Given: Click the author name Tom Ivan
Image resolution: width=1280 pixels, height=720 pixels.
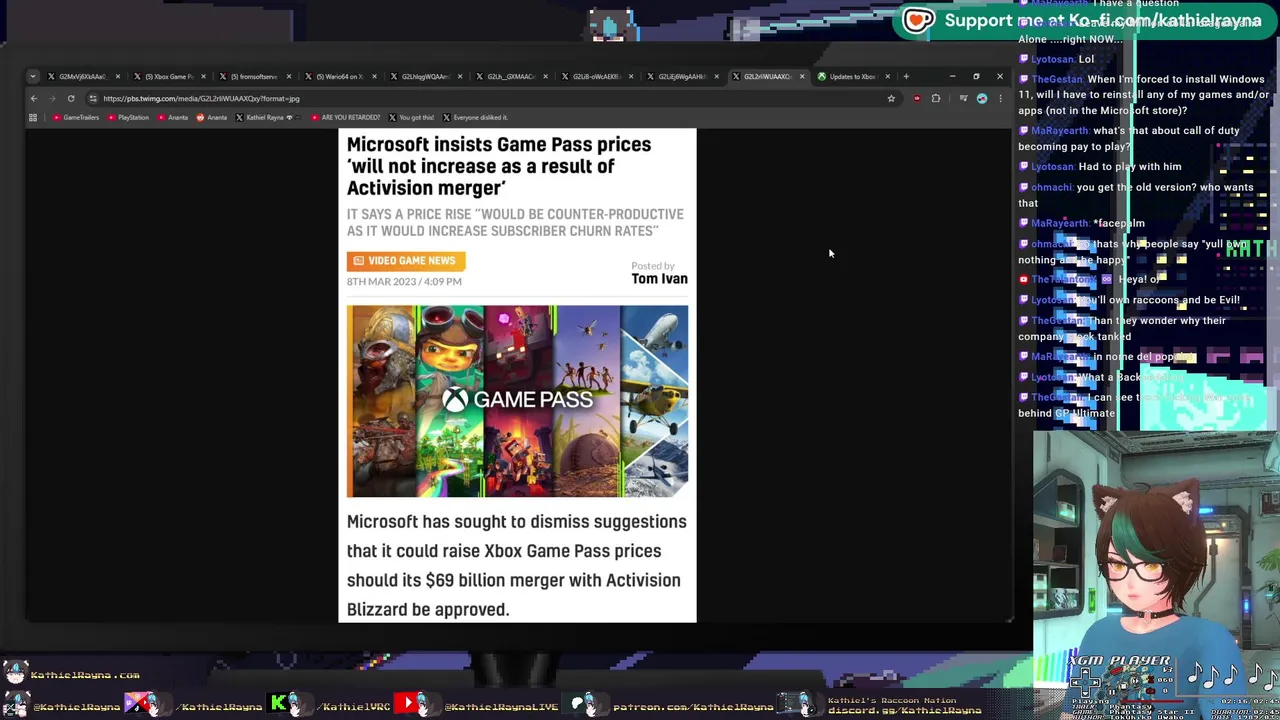Looking at the screenshot, I should click(x=659, y=279).
